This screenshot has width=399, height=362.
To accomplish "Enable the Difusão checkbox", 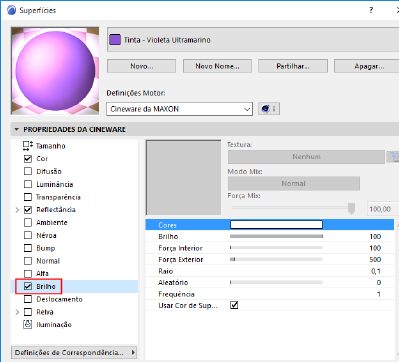I will (28, 171).
